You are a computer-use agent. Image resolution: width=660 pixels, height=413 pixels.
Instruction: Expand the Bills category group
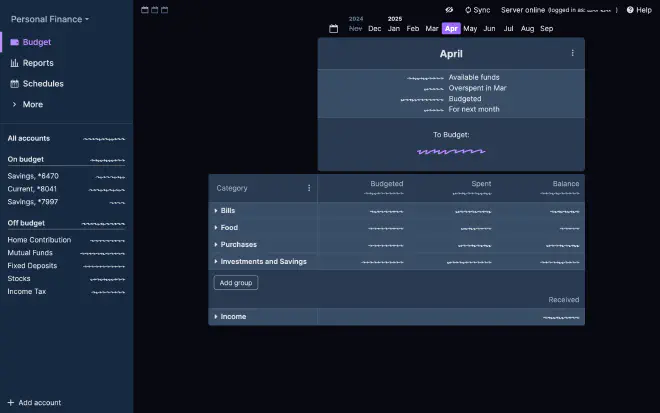tap(216, 211)
